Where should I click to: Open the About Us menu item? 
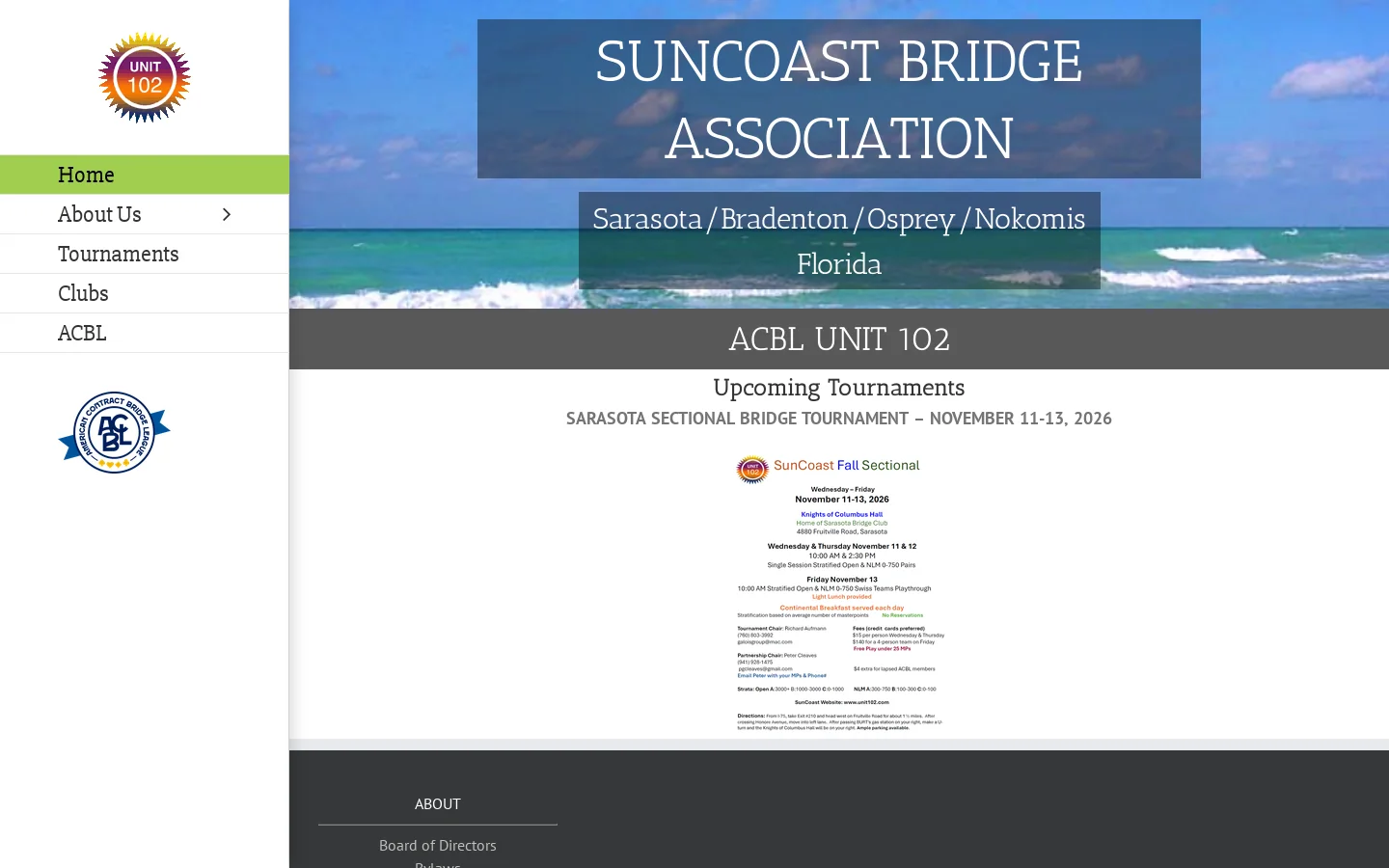pyautogui.click(x=145, y=214)
